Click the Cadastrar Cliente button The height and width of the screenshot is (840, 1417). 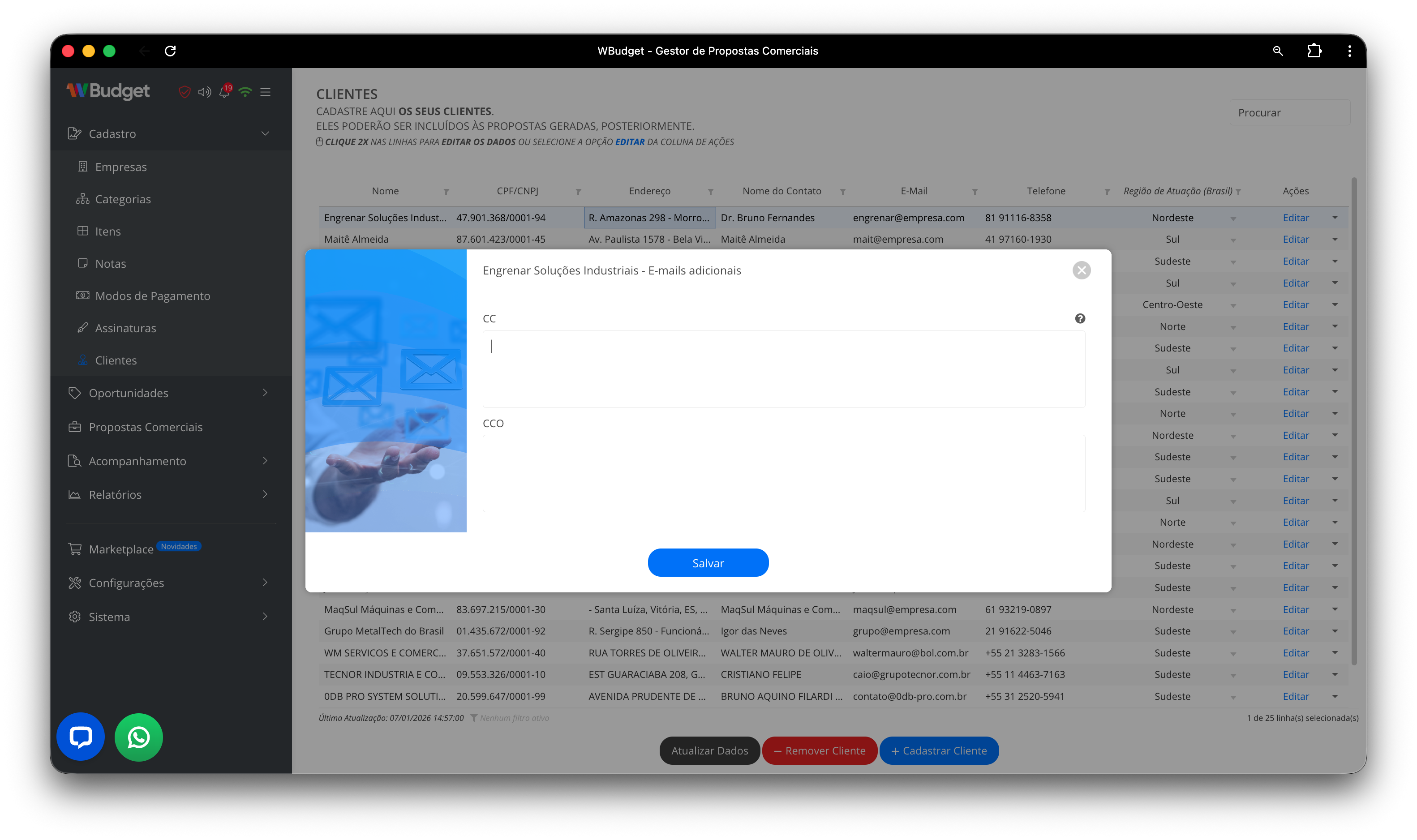click(x=939, y=750)
